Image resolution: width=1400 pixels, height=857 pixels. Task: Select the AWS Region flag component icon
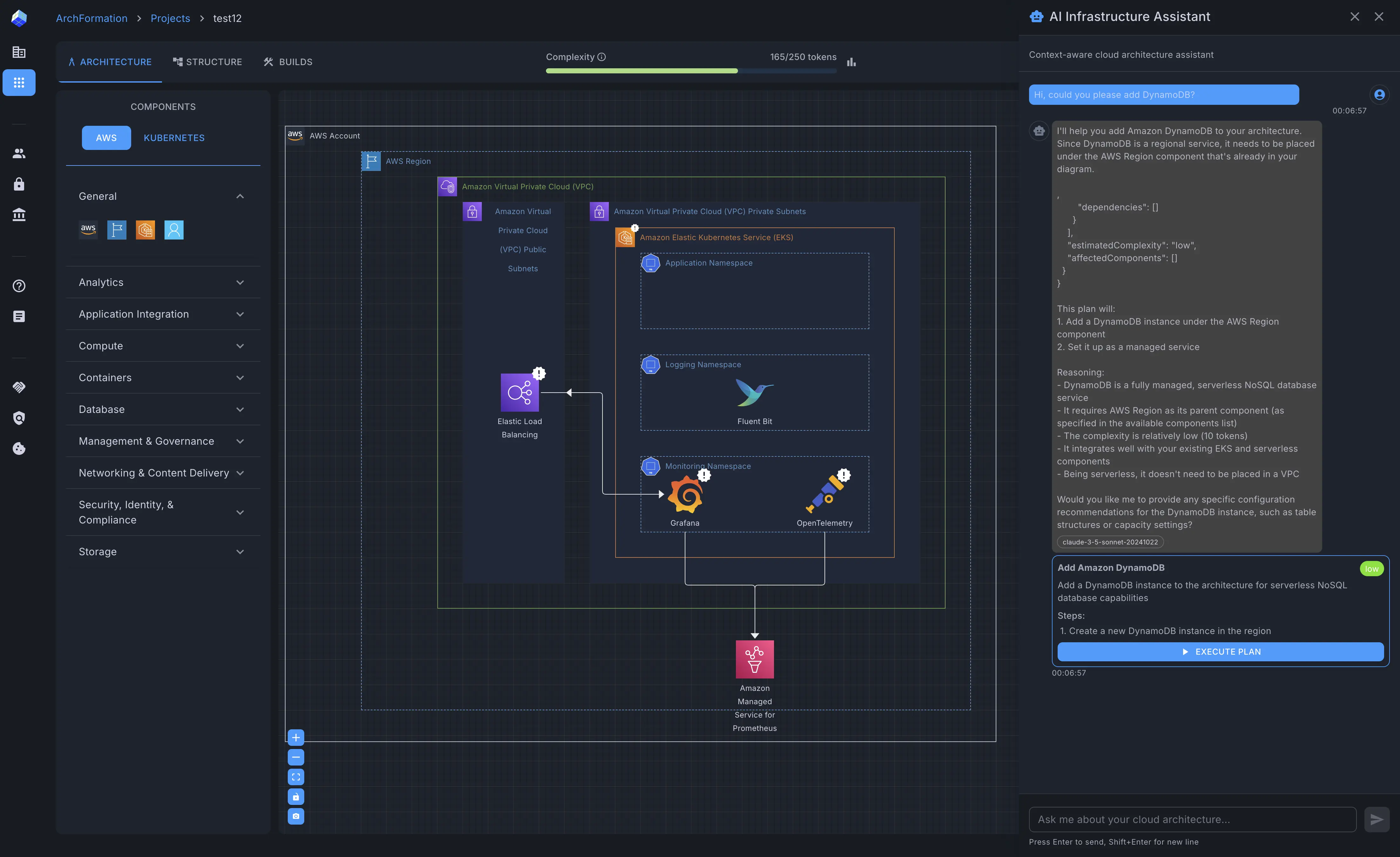pyautogui.click(x=117, y=230)
